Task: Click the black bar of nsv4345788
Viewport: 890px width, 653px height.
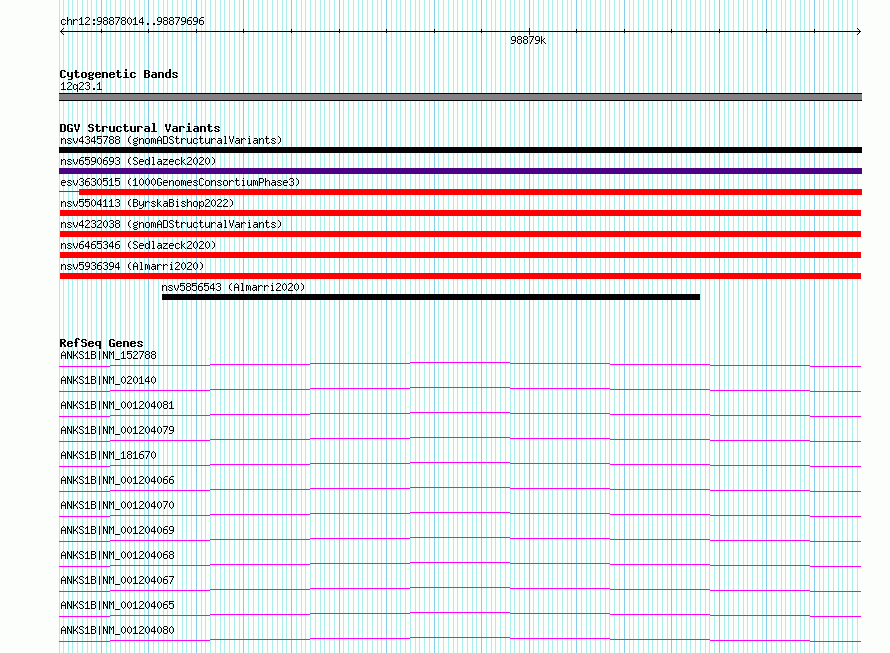Action: point(460,150)
